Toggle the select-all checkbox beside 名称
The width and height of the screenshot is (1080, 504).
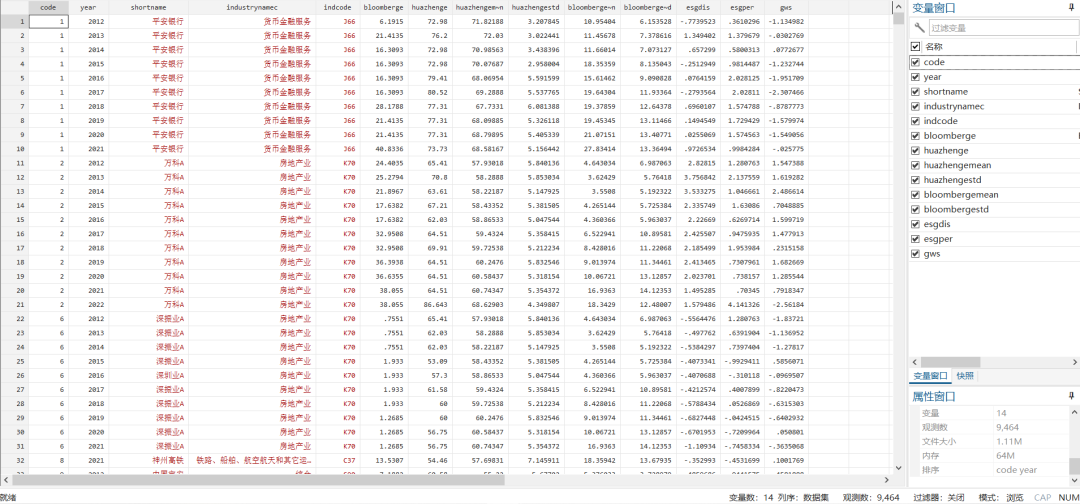(x=915, y=46)
